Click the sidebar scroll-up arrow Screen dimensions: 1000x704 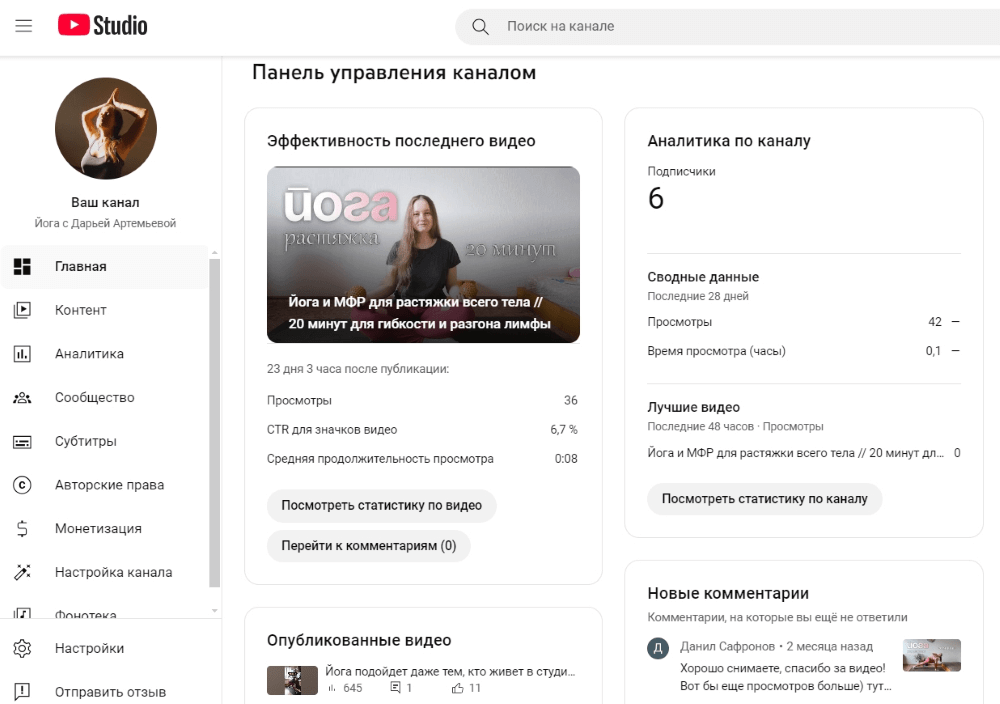tap(215, 253)
